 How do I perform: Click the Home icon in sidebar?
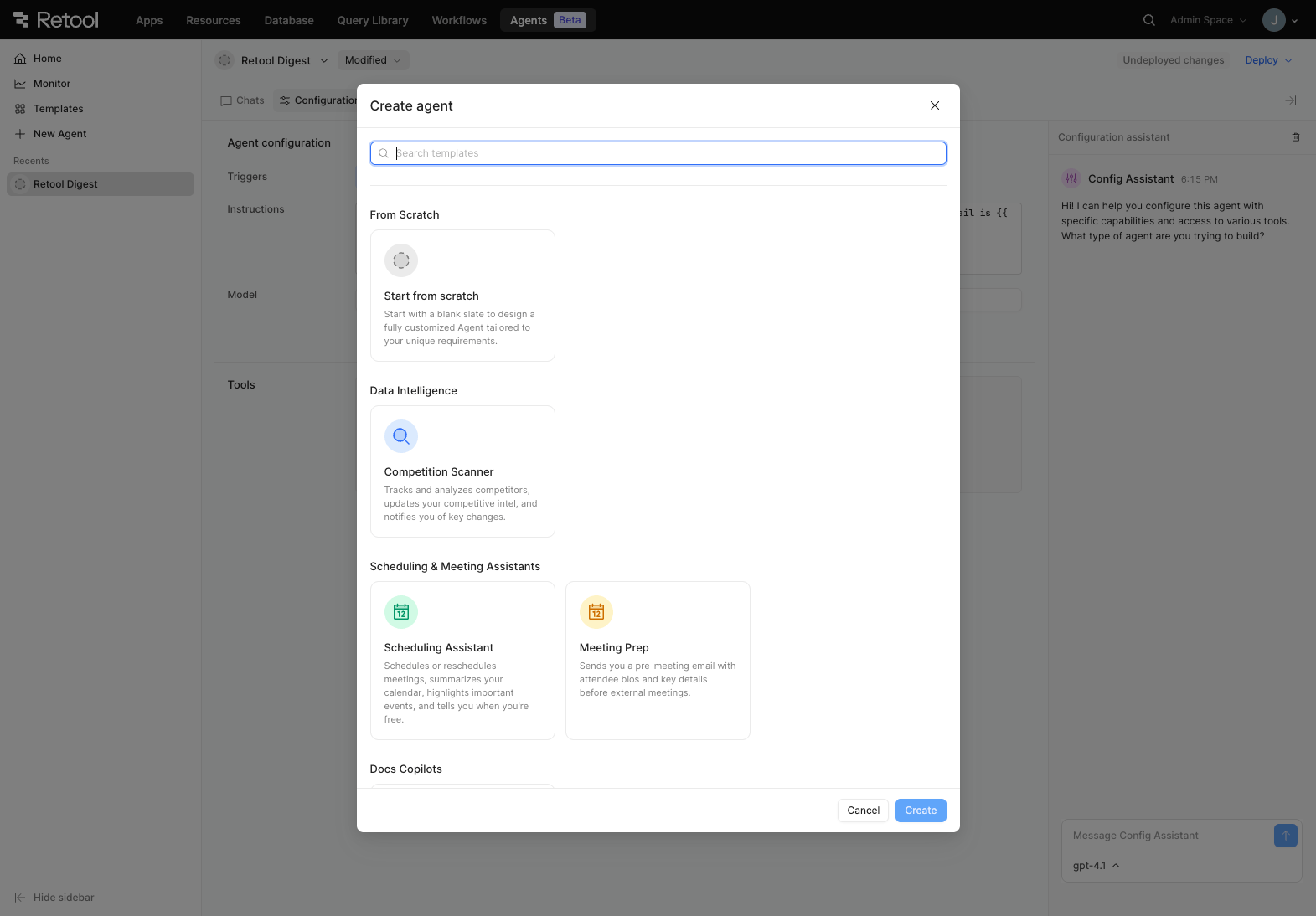20,59
